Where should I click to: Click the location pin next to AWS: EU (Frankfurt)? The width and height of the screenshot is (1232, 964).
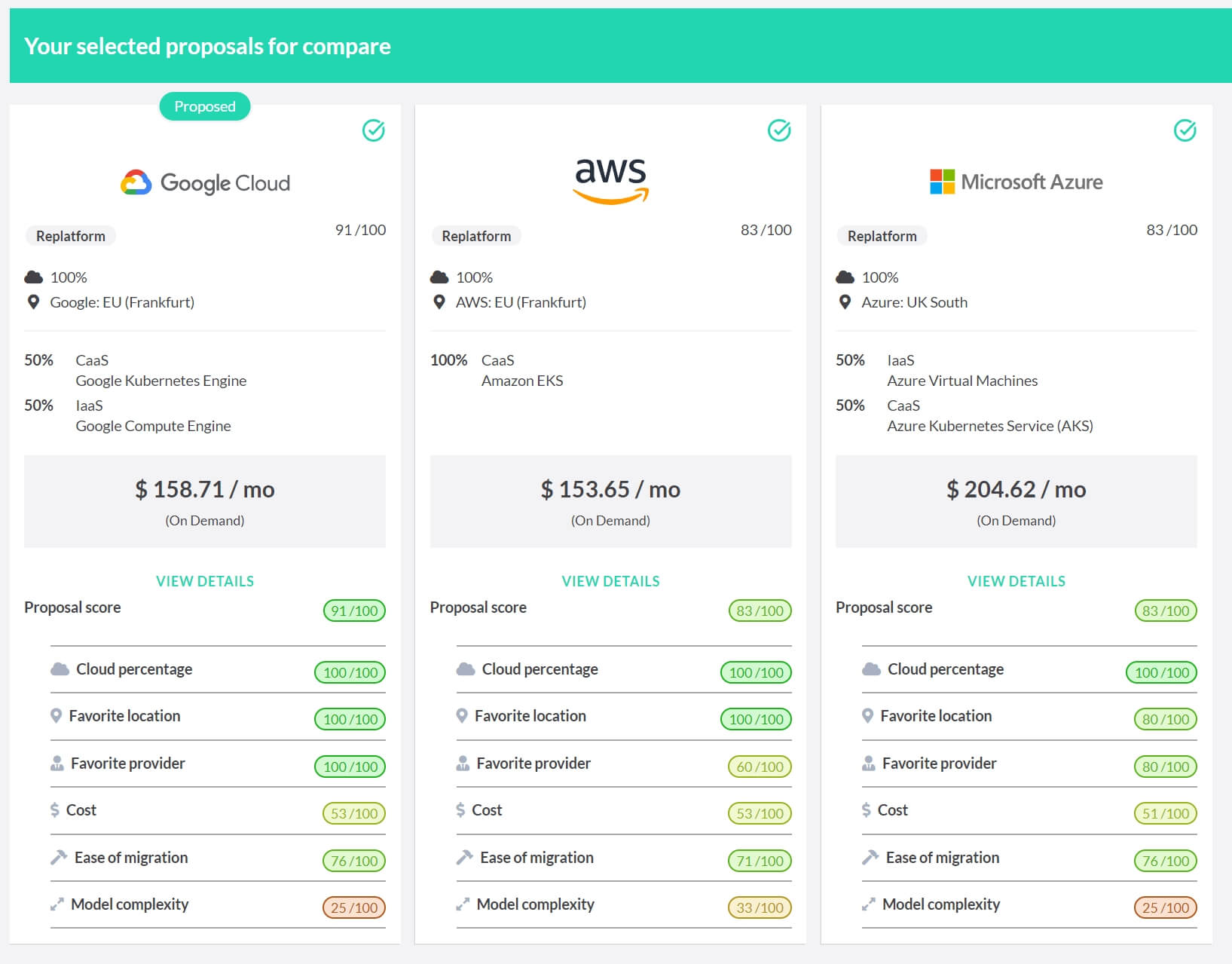click(439, 302)
